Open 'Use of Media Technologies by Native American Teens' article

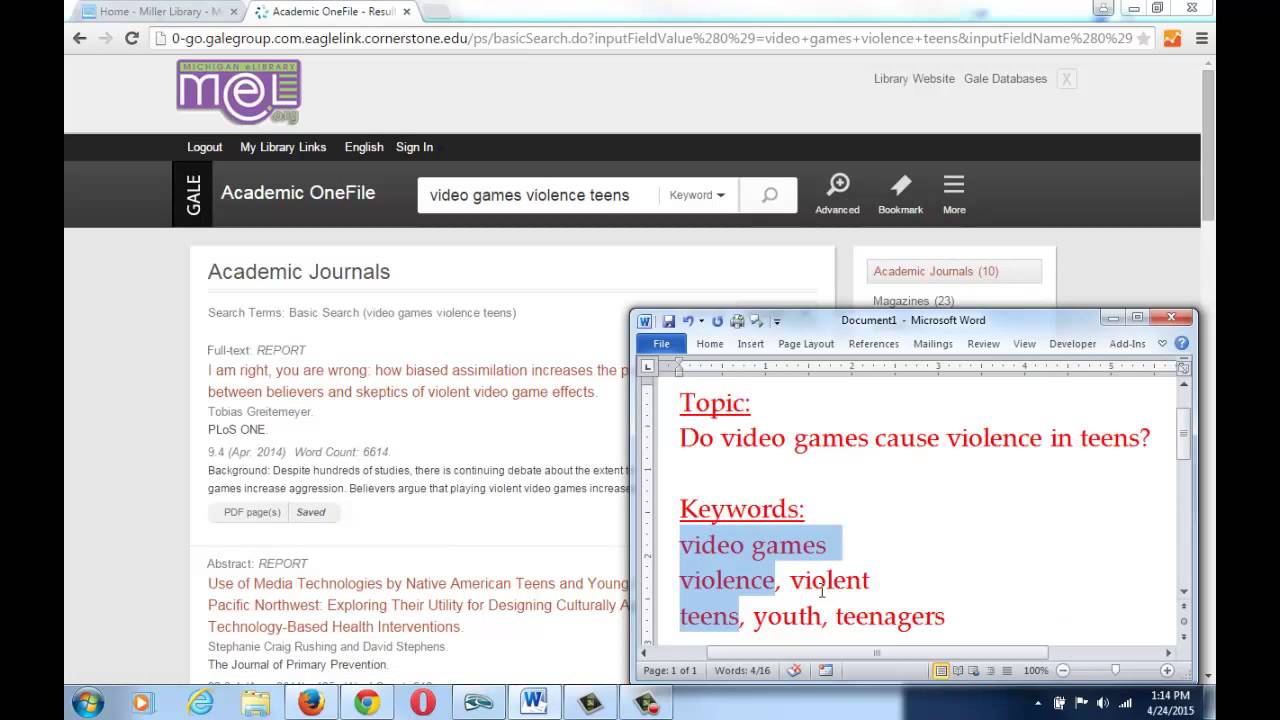click(x=418, y=605)
